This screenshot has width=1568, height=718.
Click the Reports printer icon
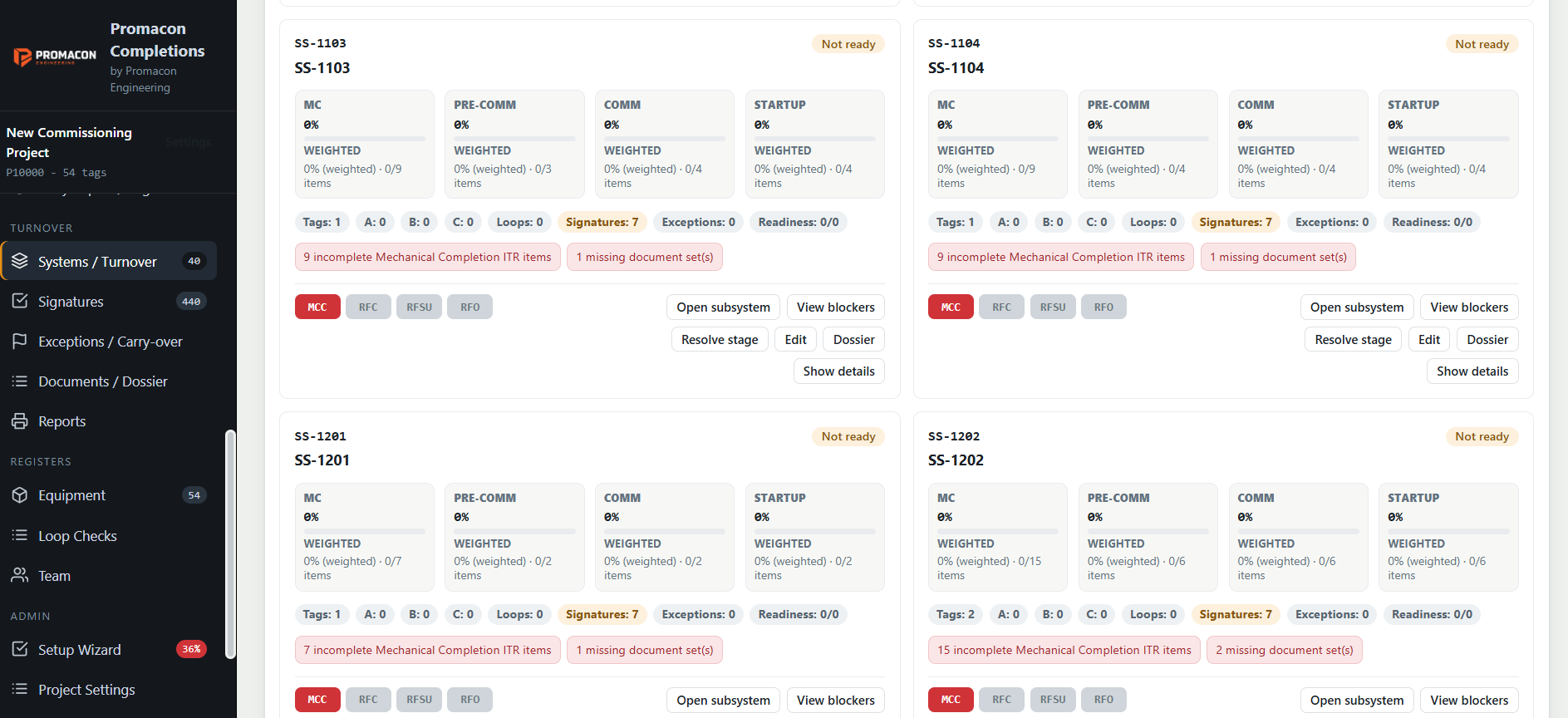point(20,420)
